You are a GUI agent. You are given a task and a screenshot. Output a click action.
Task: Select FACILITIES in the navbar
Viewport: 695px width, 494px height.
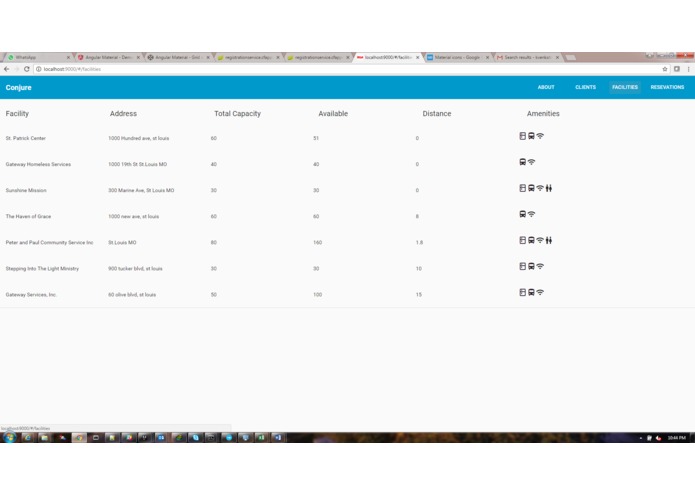pyautogui.click(x=625, y=87)
